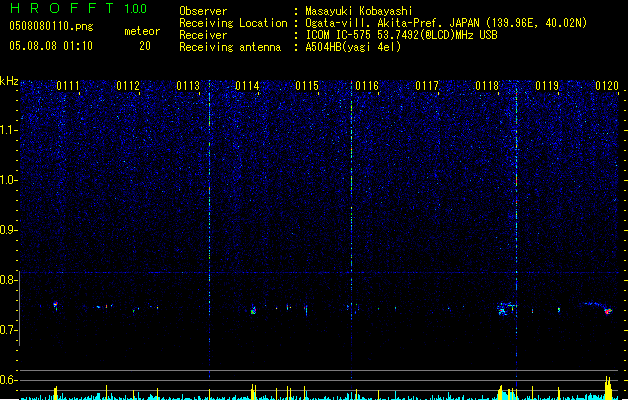Click the 0114 time marker
Viewport: 629px width, 400px height.
coord(248,86)
